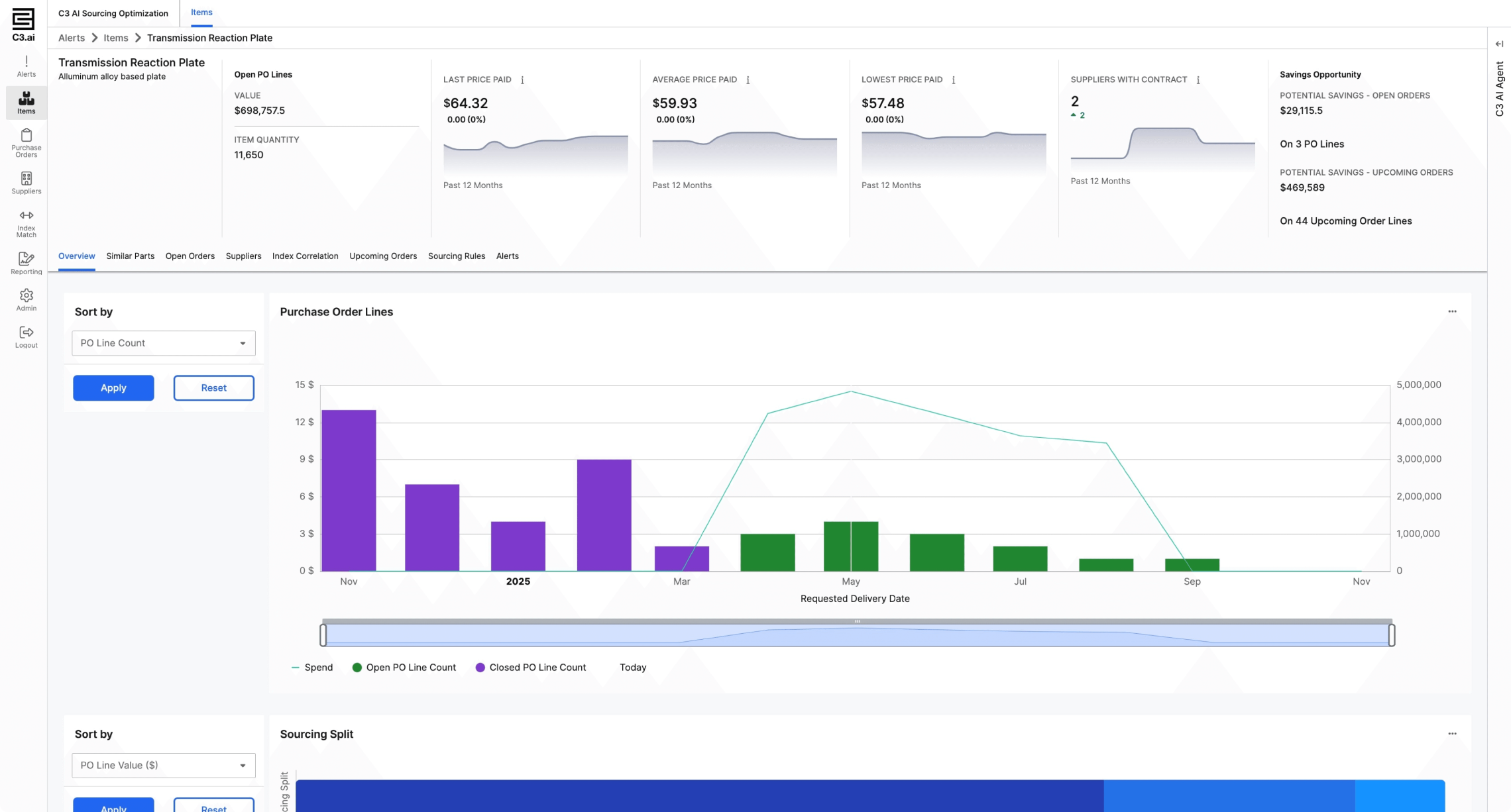Image resolution: width=1511 pixels, height=812 pixels.
Task: Click the Average Price Paid sparkline
Action: tap(745, 154)
